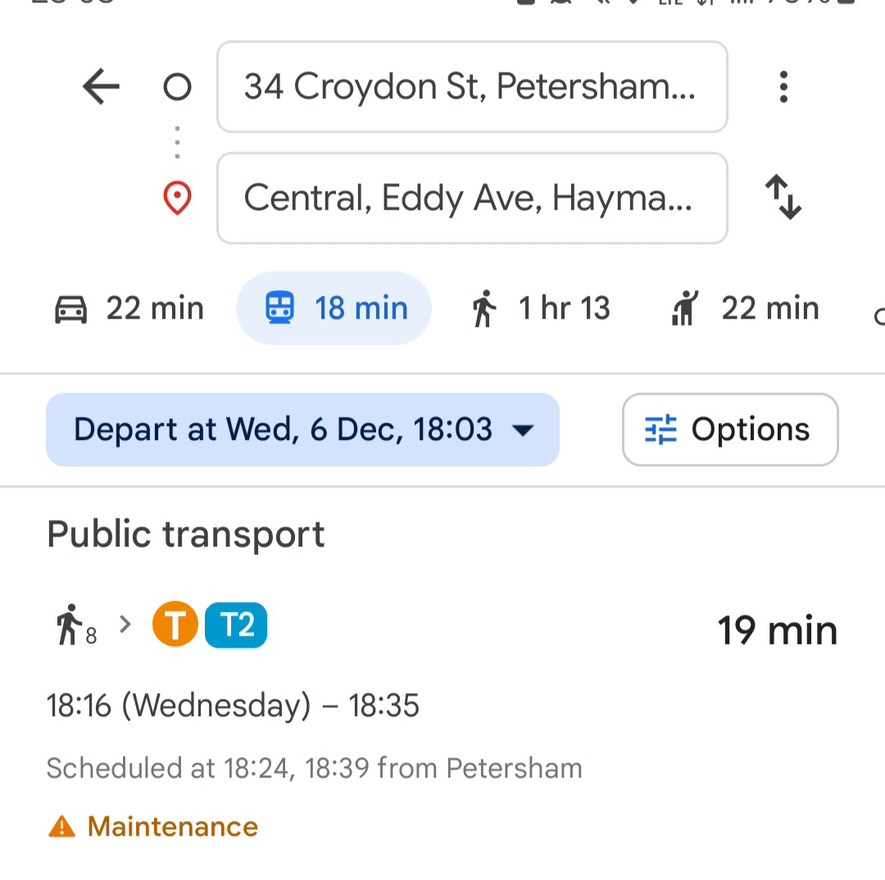Image resolution: width=885 pixels, height=880 pixels.
Task: Tap the back arrow icon
Action: click(x=101, y=86)
